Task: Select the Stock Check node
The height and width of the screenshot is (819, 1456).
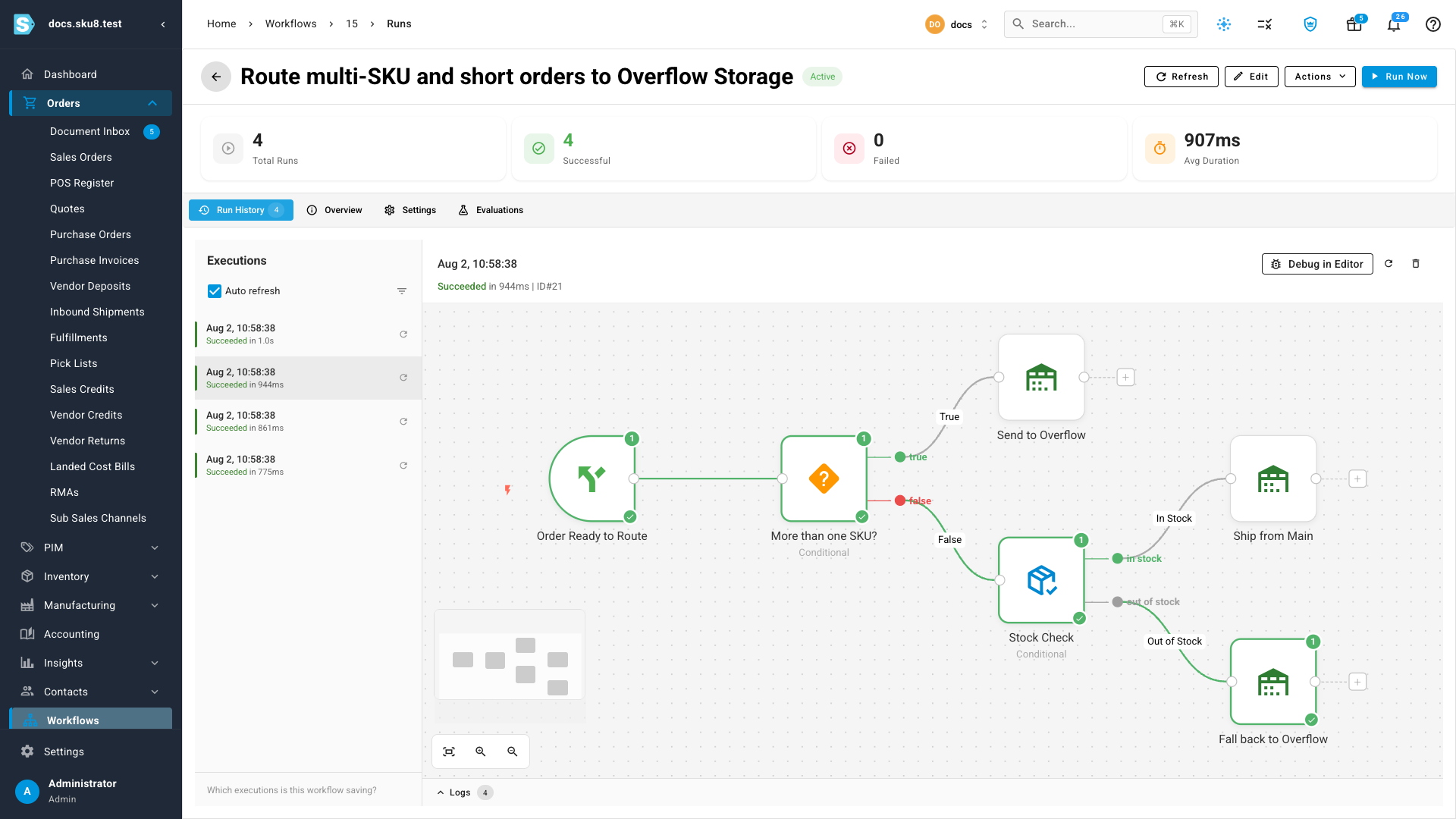Action: click(x=1041, y=580)
